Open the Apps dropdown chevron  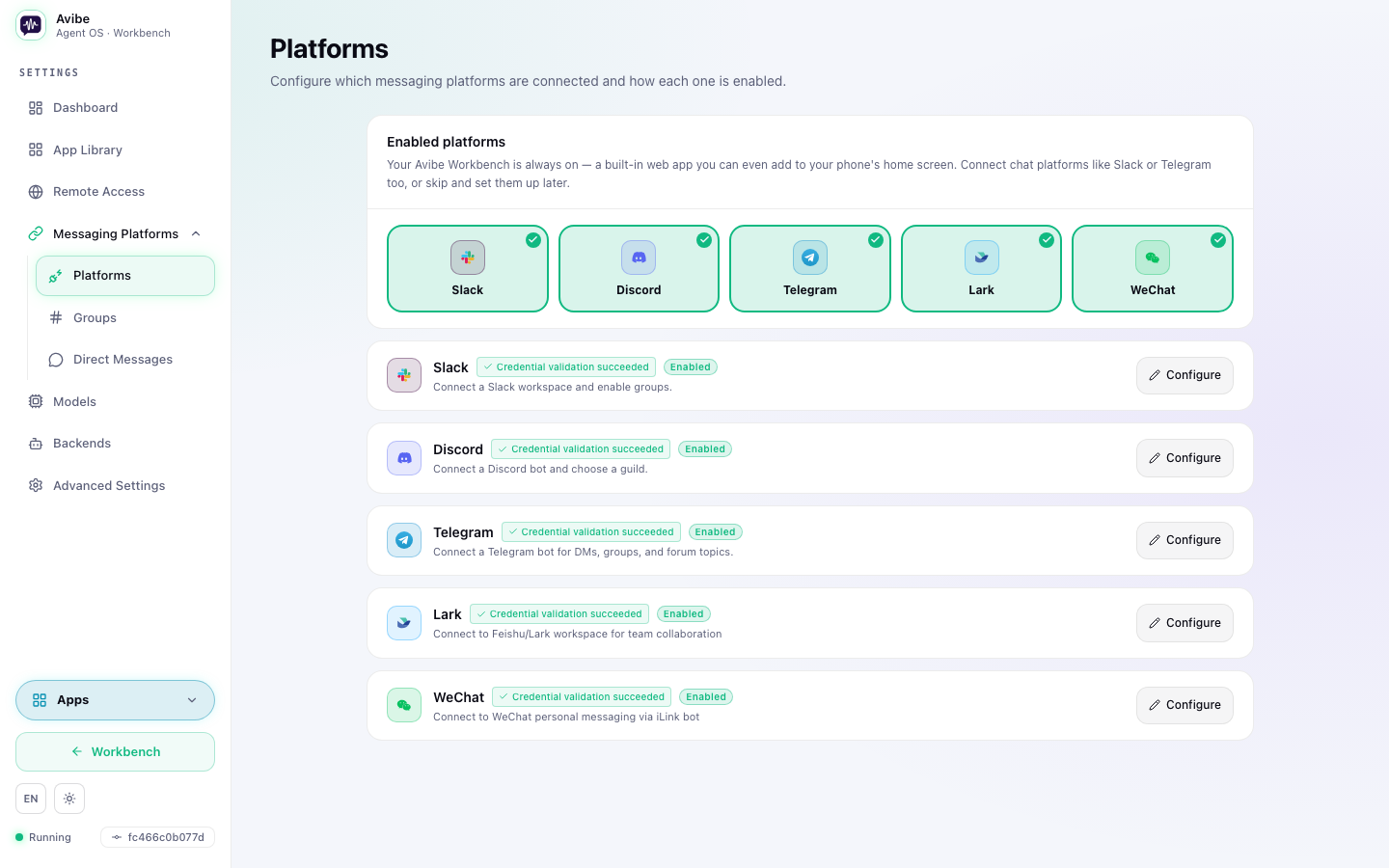click(192, 700)
